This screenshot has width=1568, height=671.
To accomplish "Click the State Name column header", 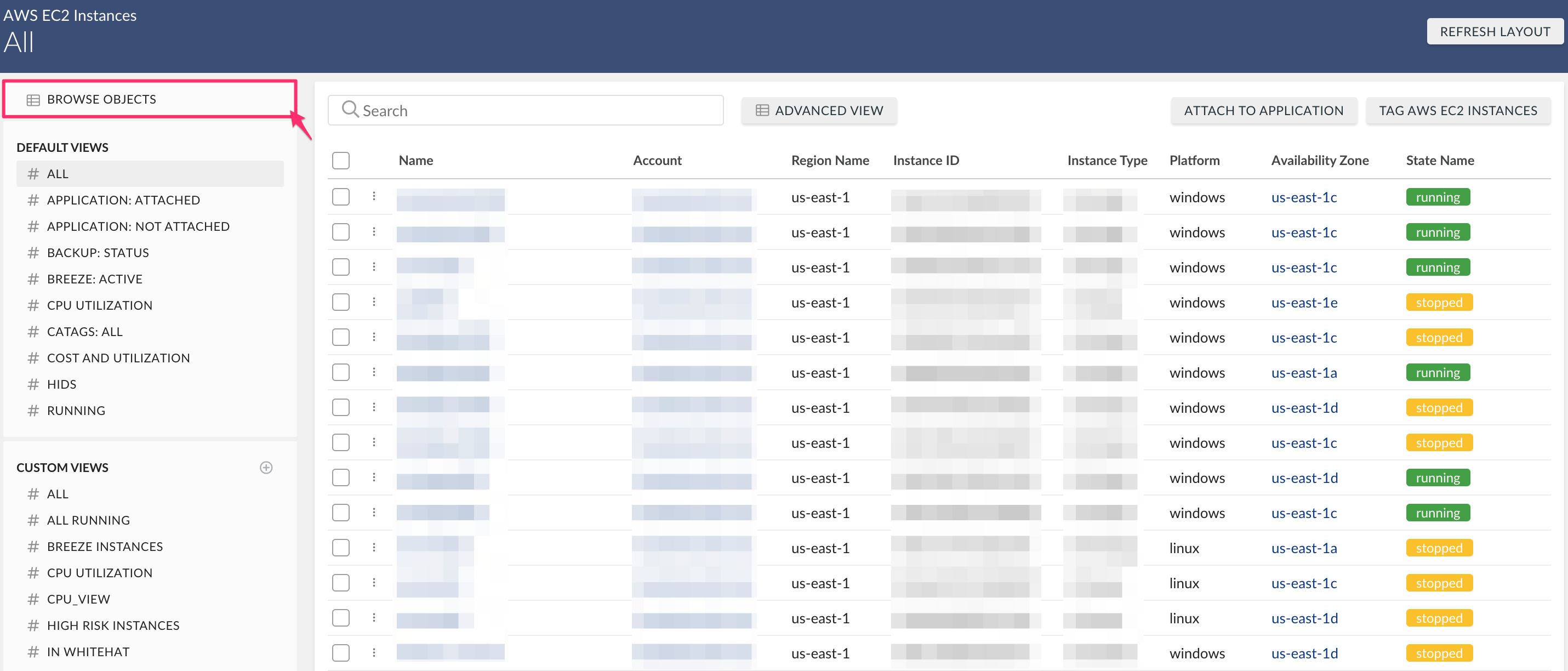I will pyautogui.click(x=1440, y=161).
